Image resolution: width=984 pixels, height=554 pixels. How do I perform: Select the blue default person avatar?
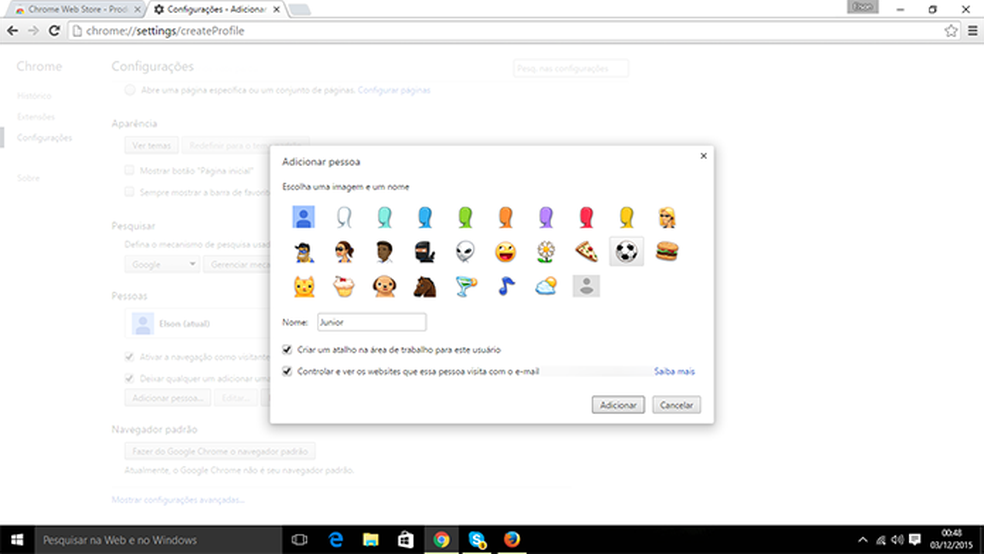(x=304, y=217)
